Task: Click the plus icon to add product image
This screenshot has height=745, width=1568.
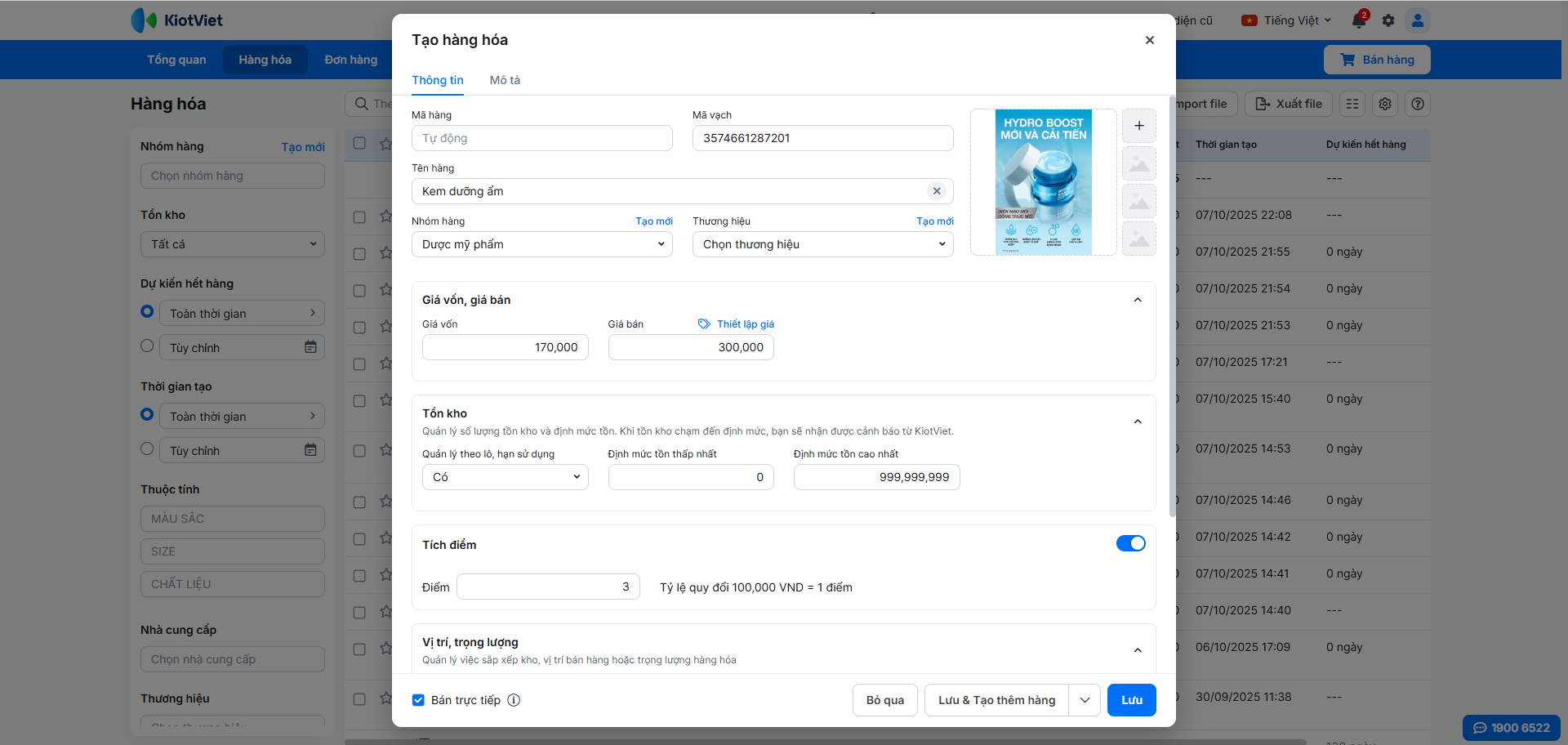Action: tap(1138, 126)
